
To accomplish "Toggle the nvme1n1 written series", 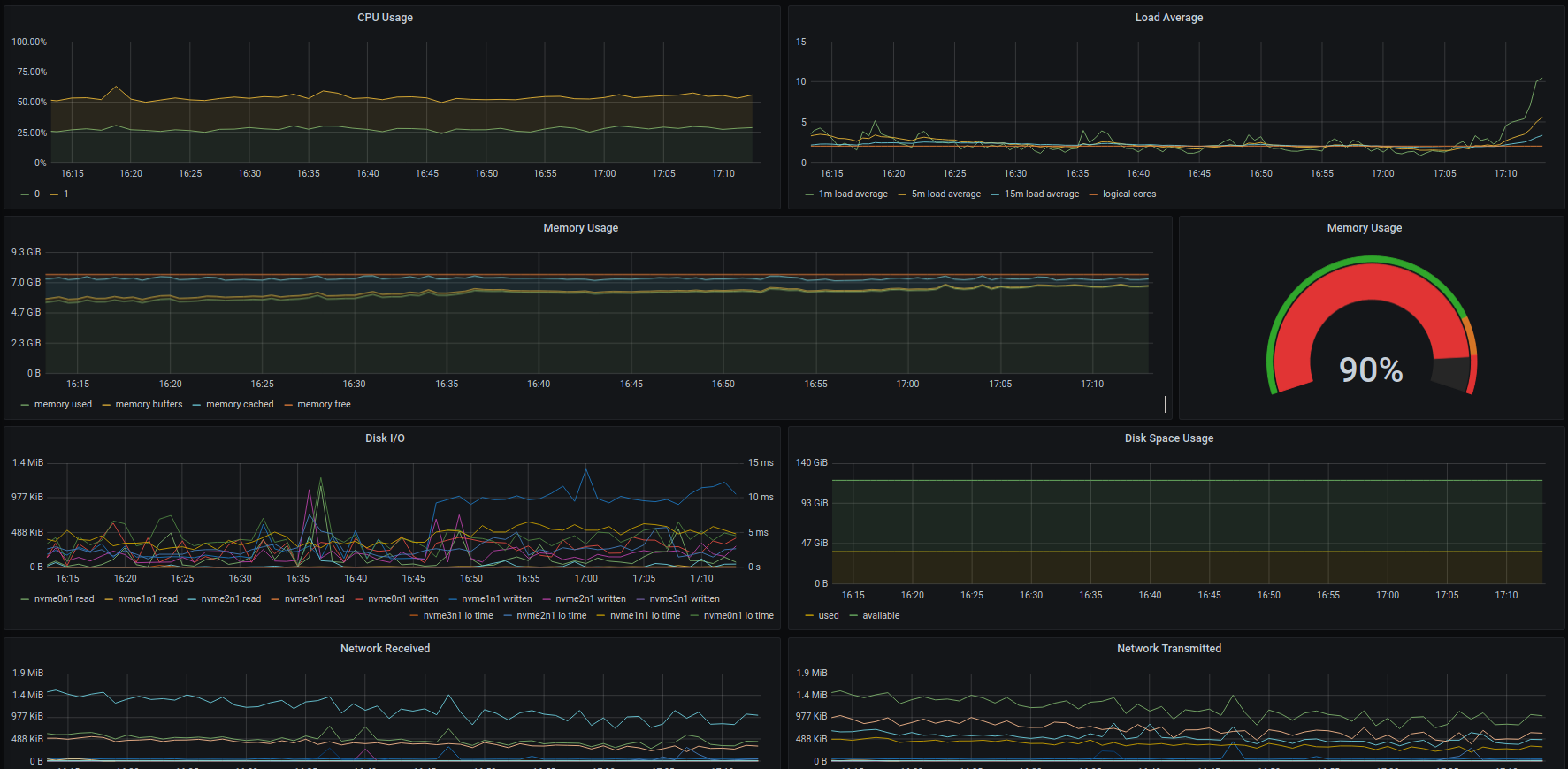I will tap(496, 599).
